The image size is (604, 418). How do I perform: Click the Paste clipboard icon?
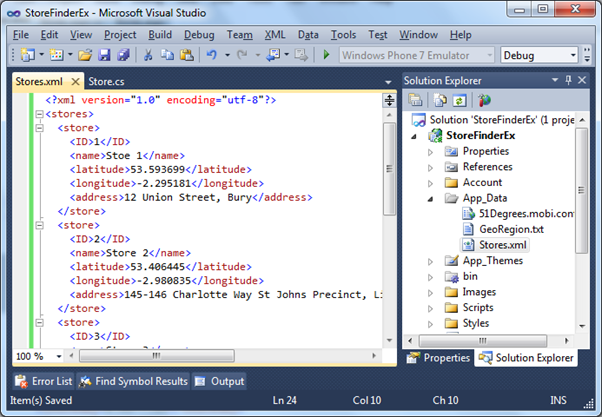point(187,55)
